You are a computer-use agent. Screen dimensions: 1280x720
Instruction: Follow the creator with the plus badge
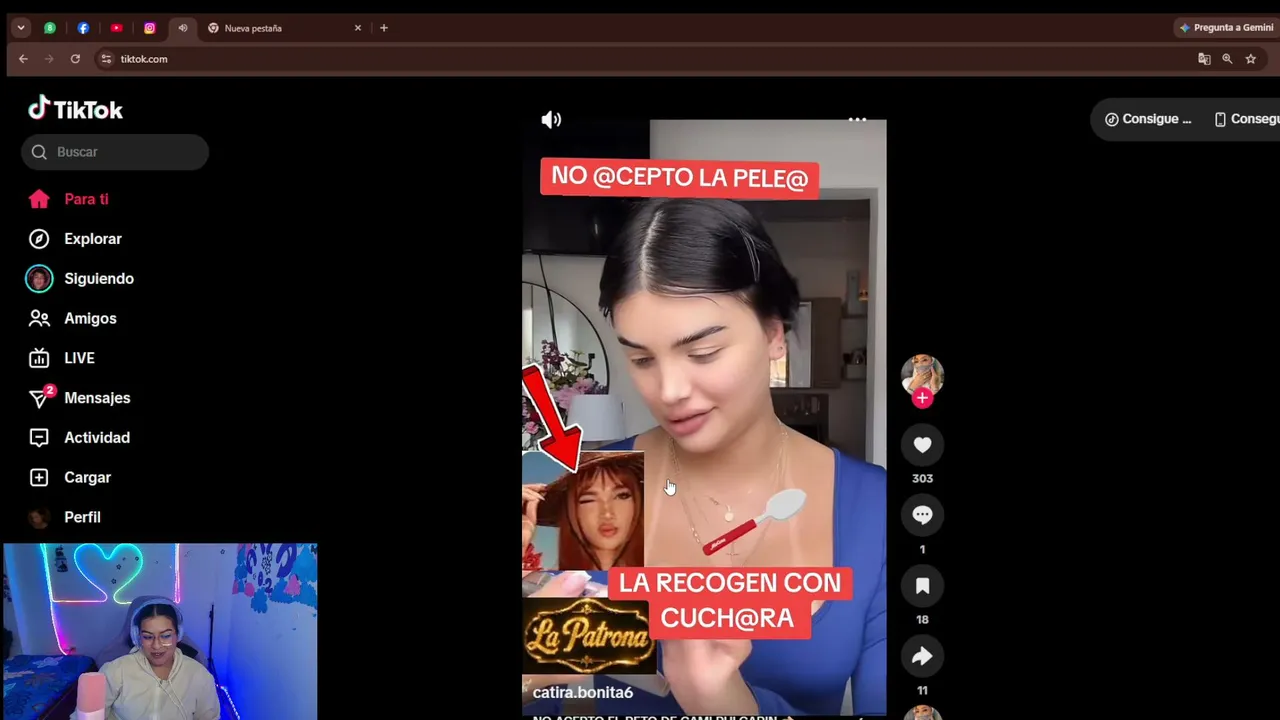click(922, 398)
